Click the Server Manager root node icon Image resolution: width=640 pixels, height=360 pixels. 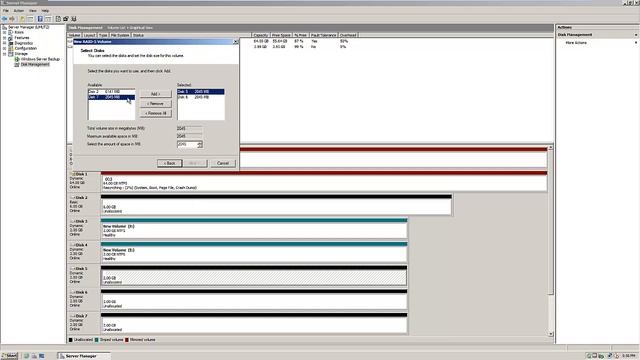point(4,27)
